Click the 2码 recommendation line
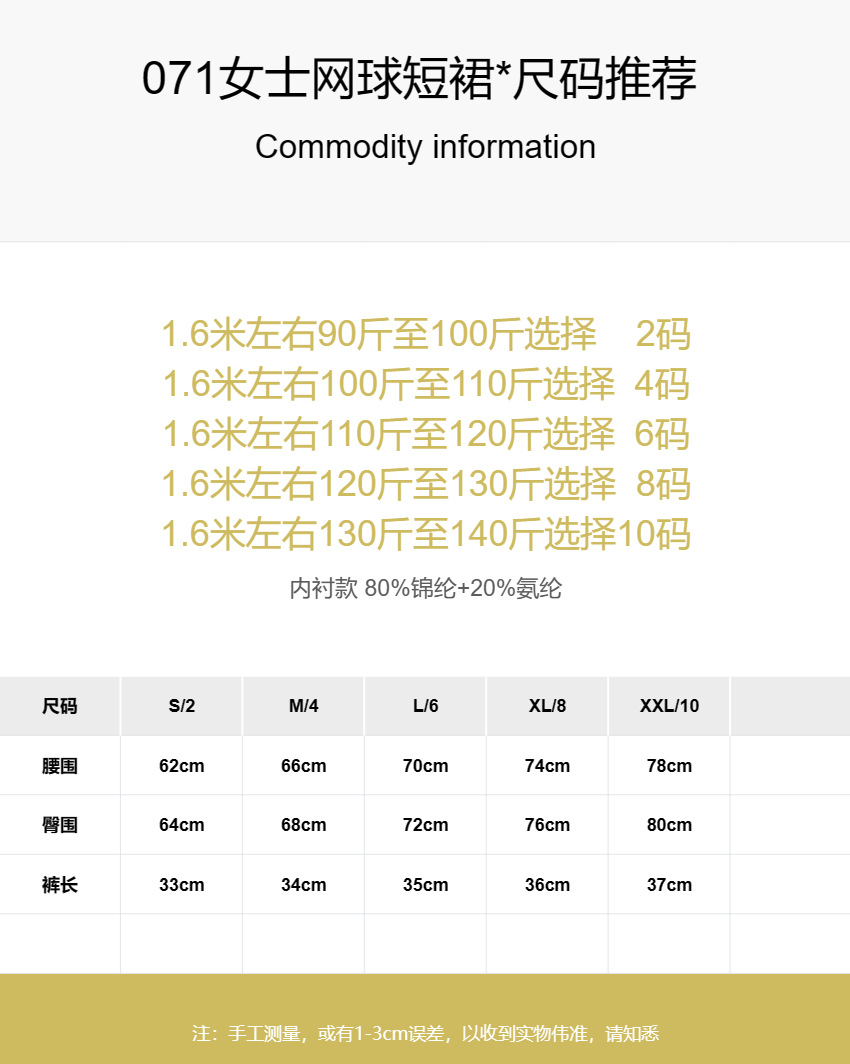Image resolution: width=850 pixels, height=1064 pixels. coord(426,334)
